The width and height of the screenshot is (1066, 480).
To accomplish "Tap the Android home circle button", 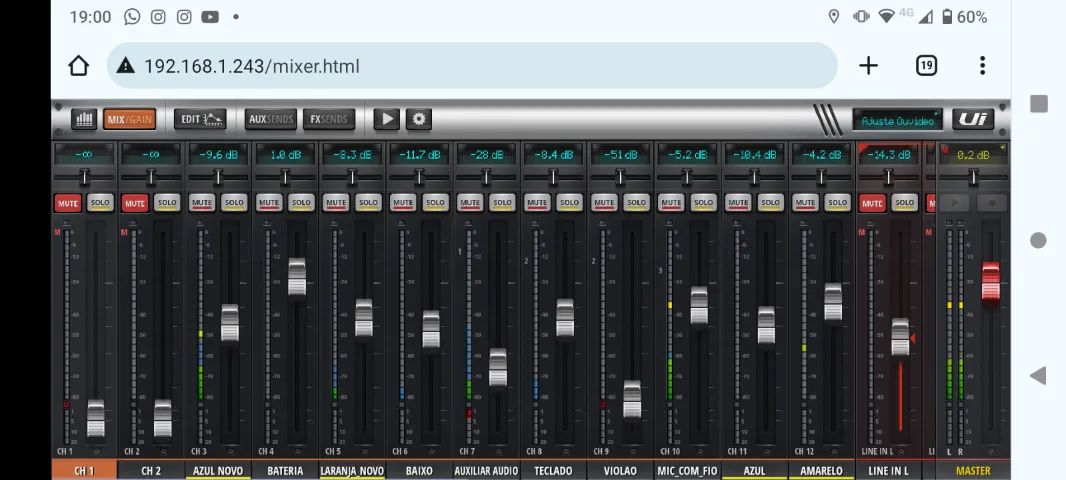I will 1038,240.
